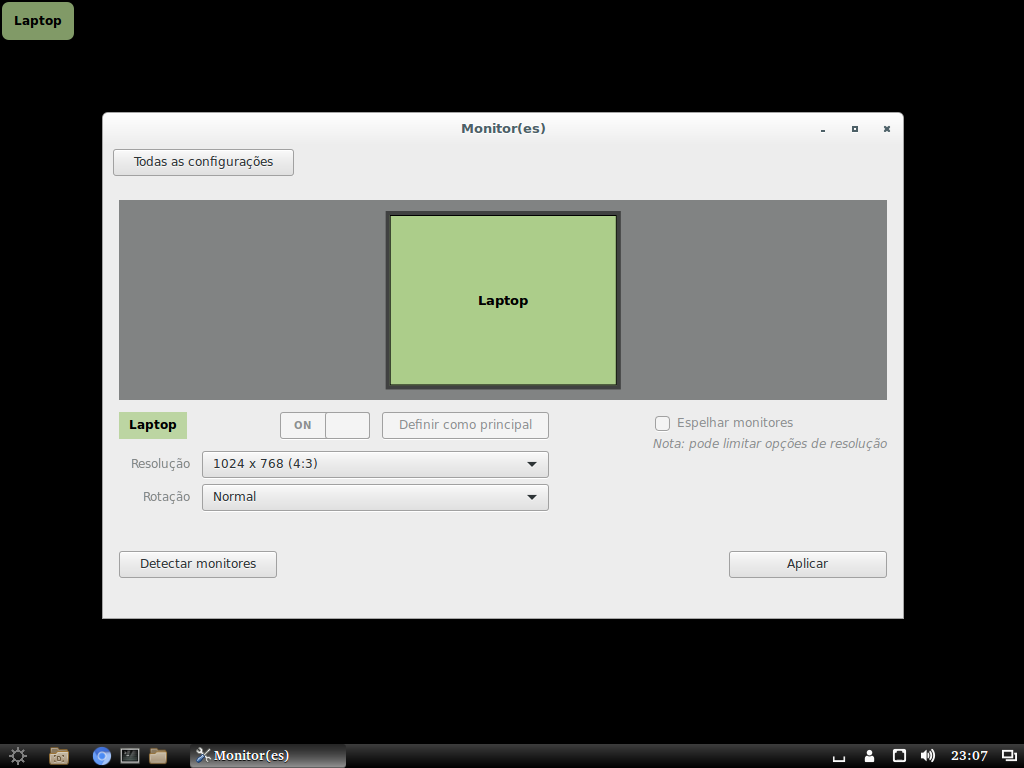Viewport: 1024px width, 768px height.
Task: Open the Chromium browser from the taskbar
Action: pos(101,756)
